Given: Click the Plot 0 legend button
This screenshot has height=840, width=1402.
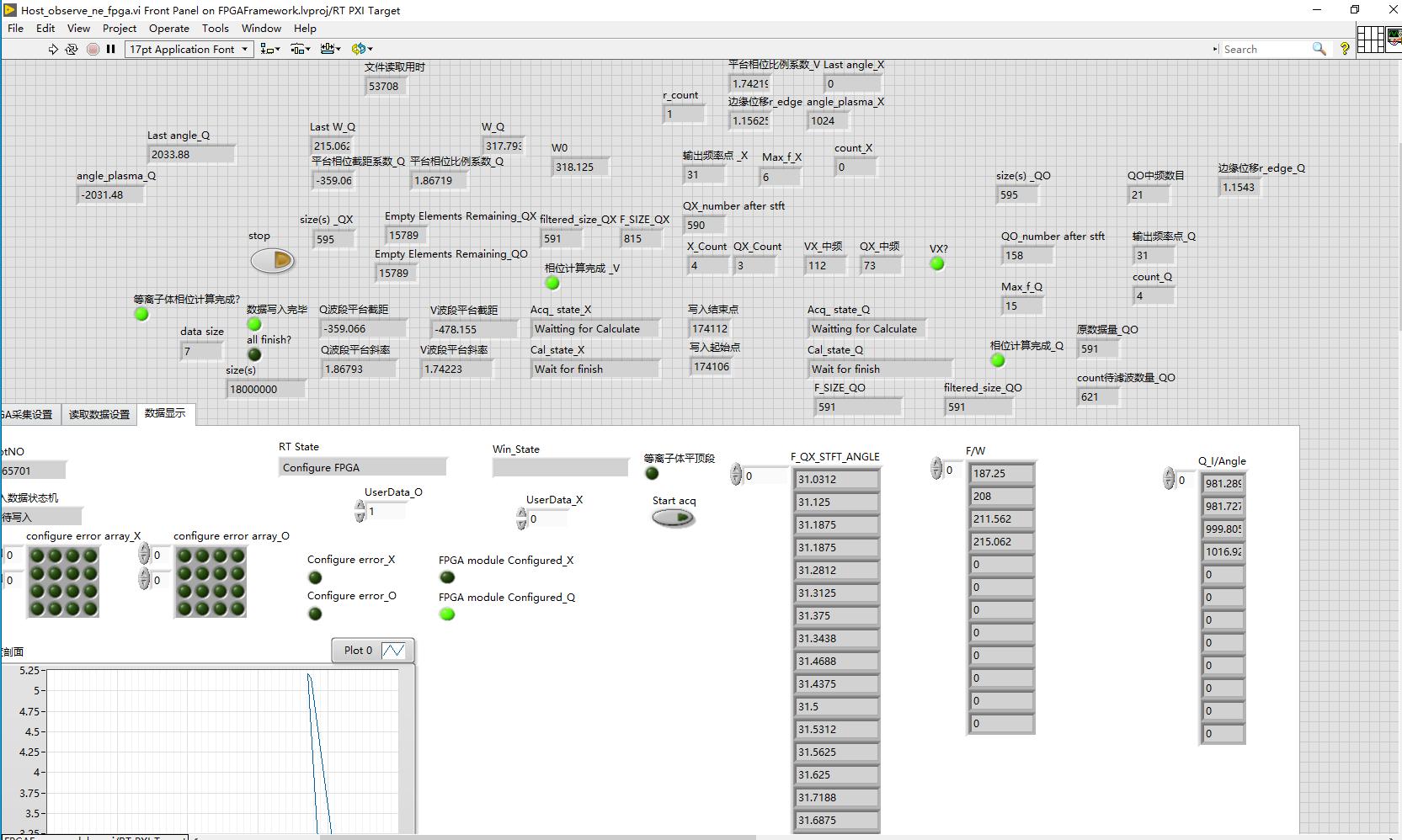Looking at the screenshot, I should tap(373, 651).
